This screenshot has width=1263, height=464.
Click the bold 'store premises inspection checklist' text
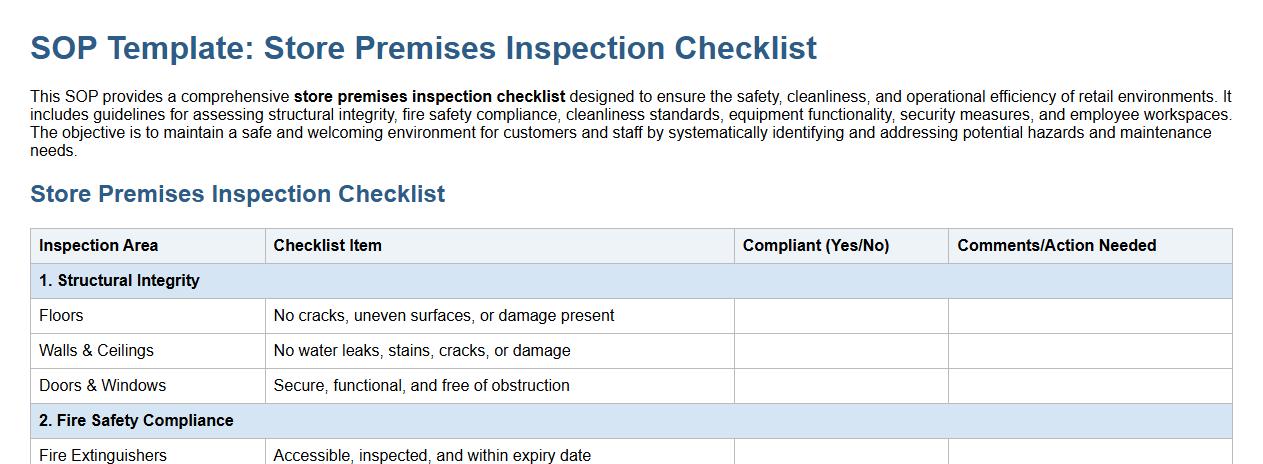[x=429, y=97]
